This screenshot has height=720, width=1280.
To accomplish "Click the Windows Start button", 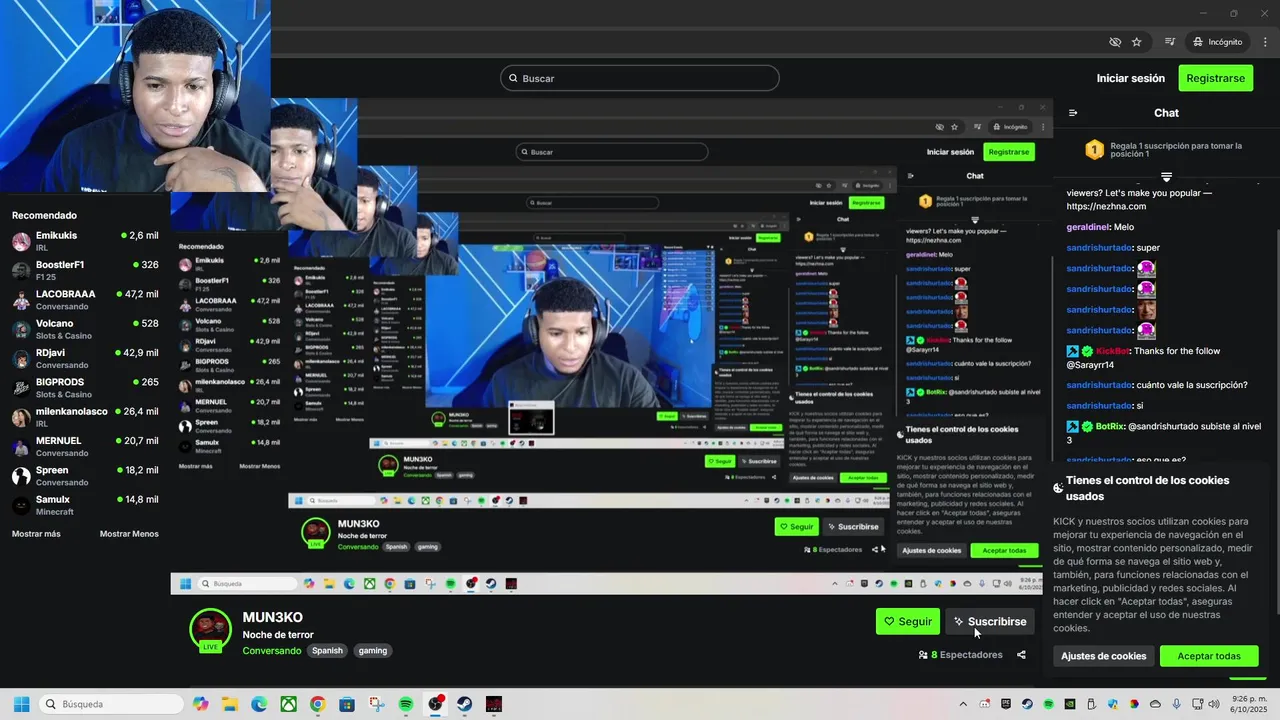I will (x=21, y=704).
